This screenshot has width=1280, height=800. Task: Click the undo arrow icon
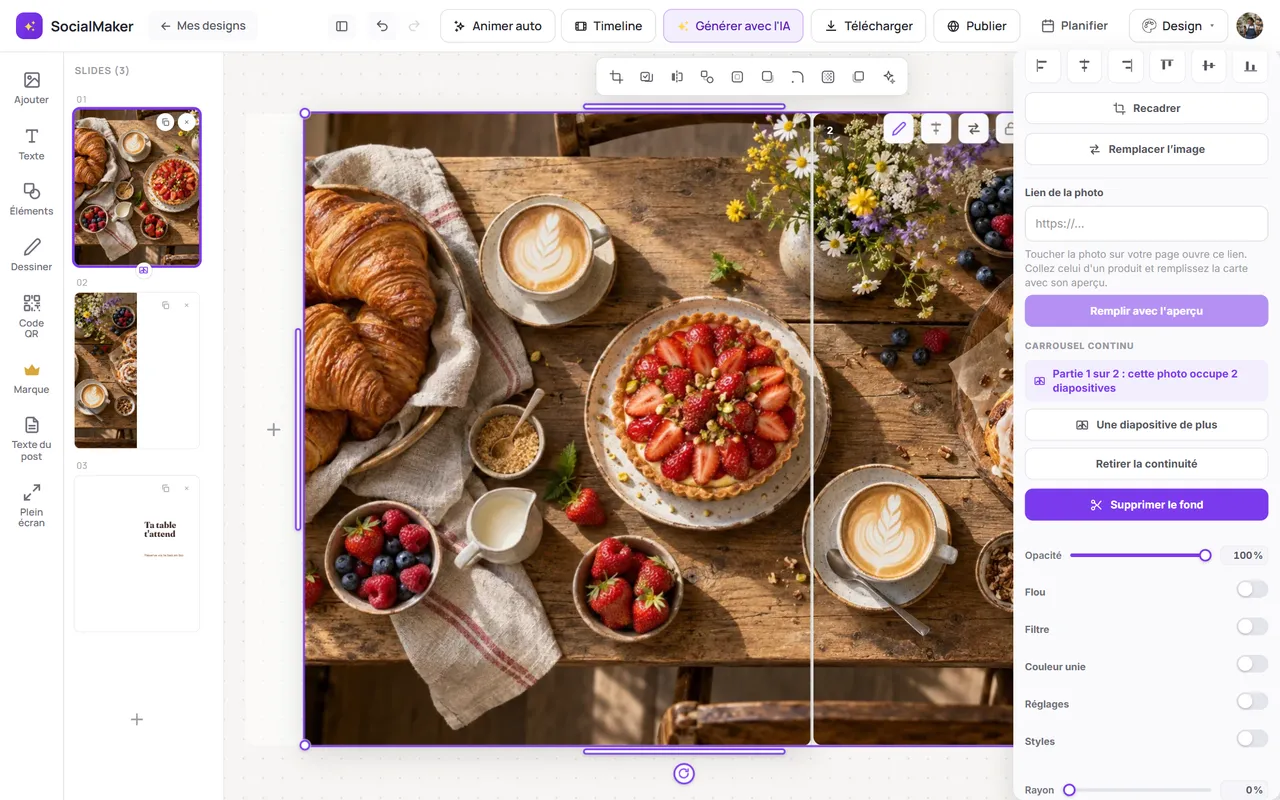(x=382, y=26)
